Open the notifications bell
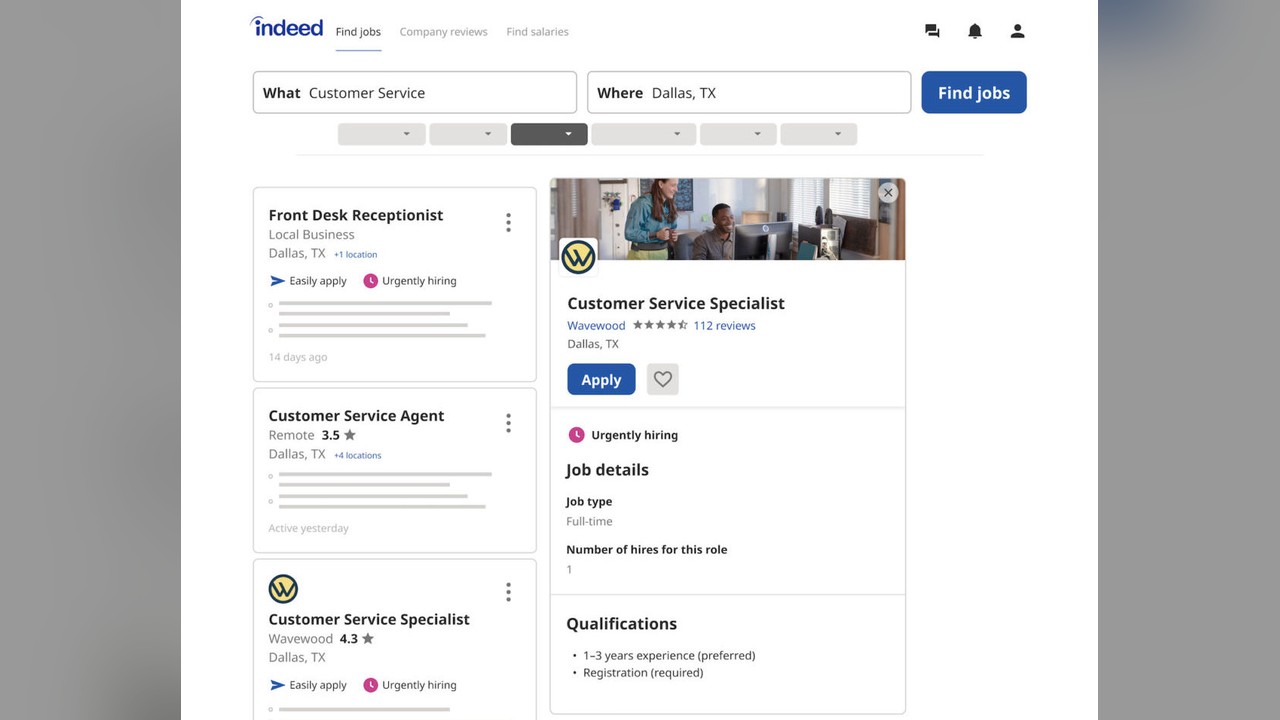1280x720 pixels. [975, 31]
